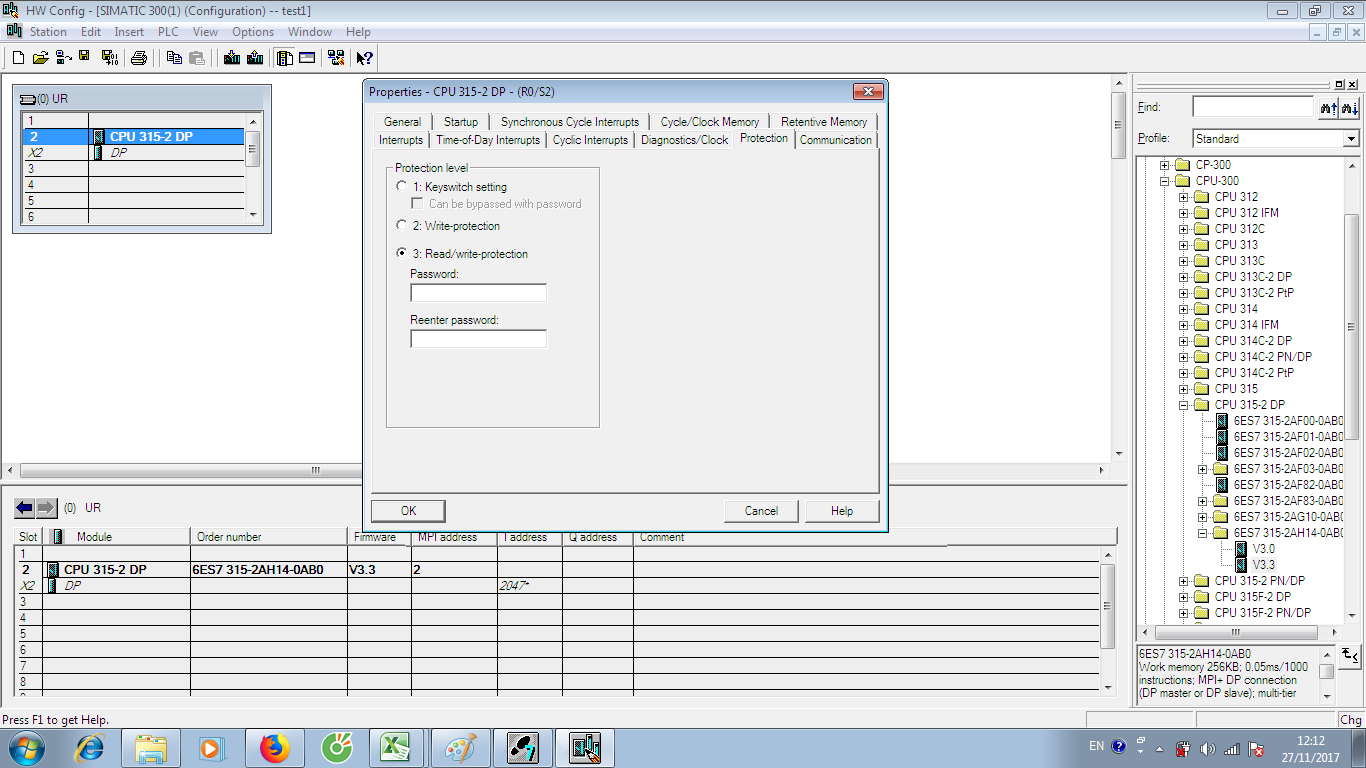Screen dimensions: 1366x768
Task: Click the find-downward binoculars icon in catalog
Action: [x=1350, y=107]
